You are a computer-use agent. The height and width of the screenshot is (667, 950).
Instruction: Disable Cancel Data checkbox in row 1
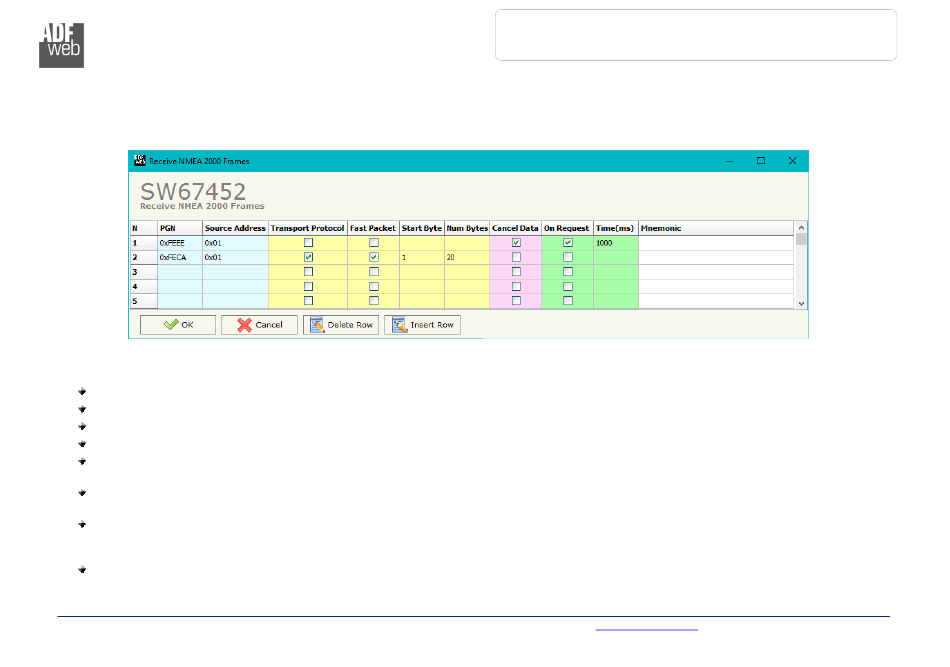516,243
